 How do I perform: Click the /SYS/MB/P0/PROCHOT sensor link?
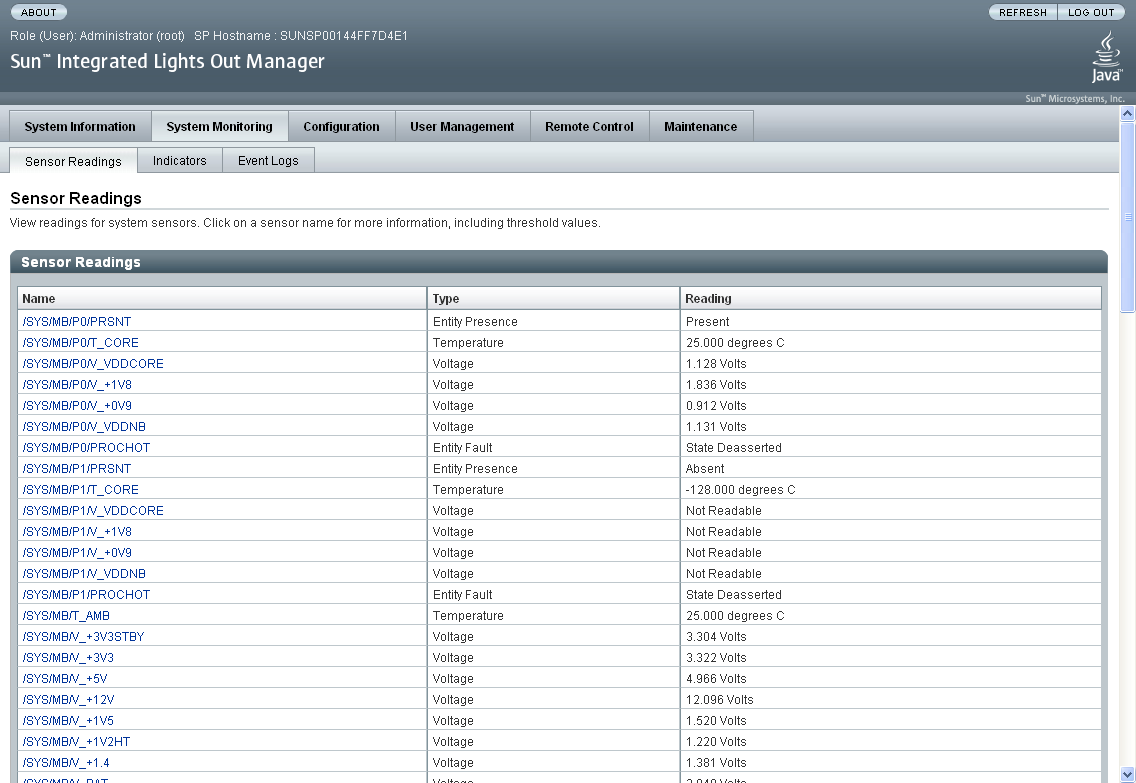(86, 448)
